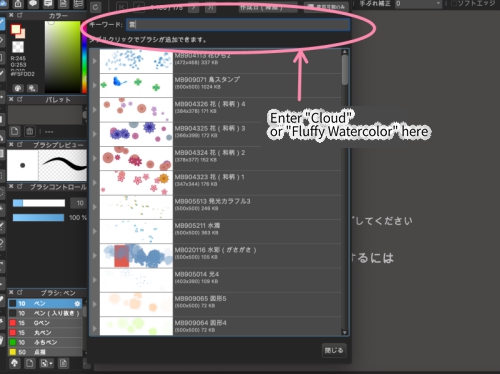The height and width of the screenshot is (374, 500).
Task: Expand the 鳥スタンプ brush entry arrow
Action: coord(95,85)
